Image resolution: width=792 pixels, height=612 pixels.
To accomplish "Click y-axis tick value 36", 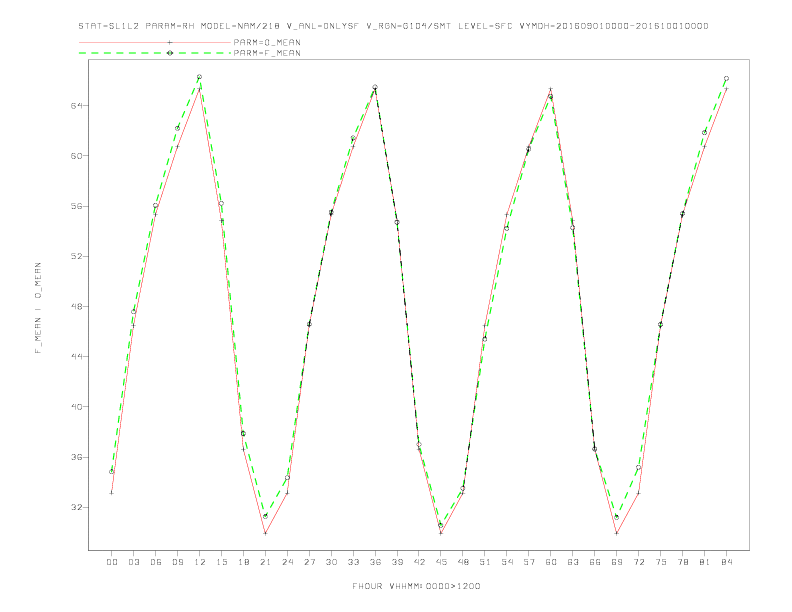I will (x=76, y=457).
